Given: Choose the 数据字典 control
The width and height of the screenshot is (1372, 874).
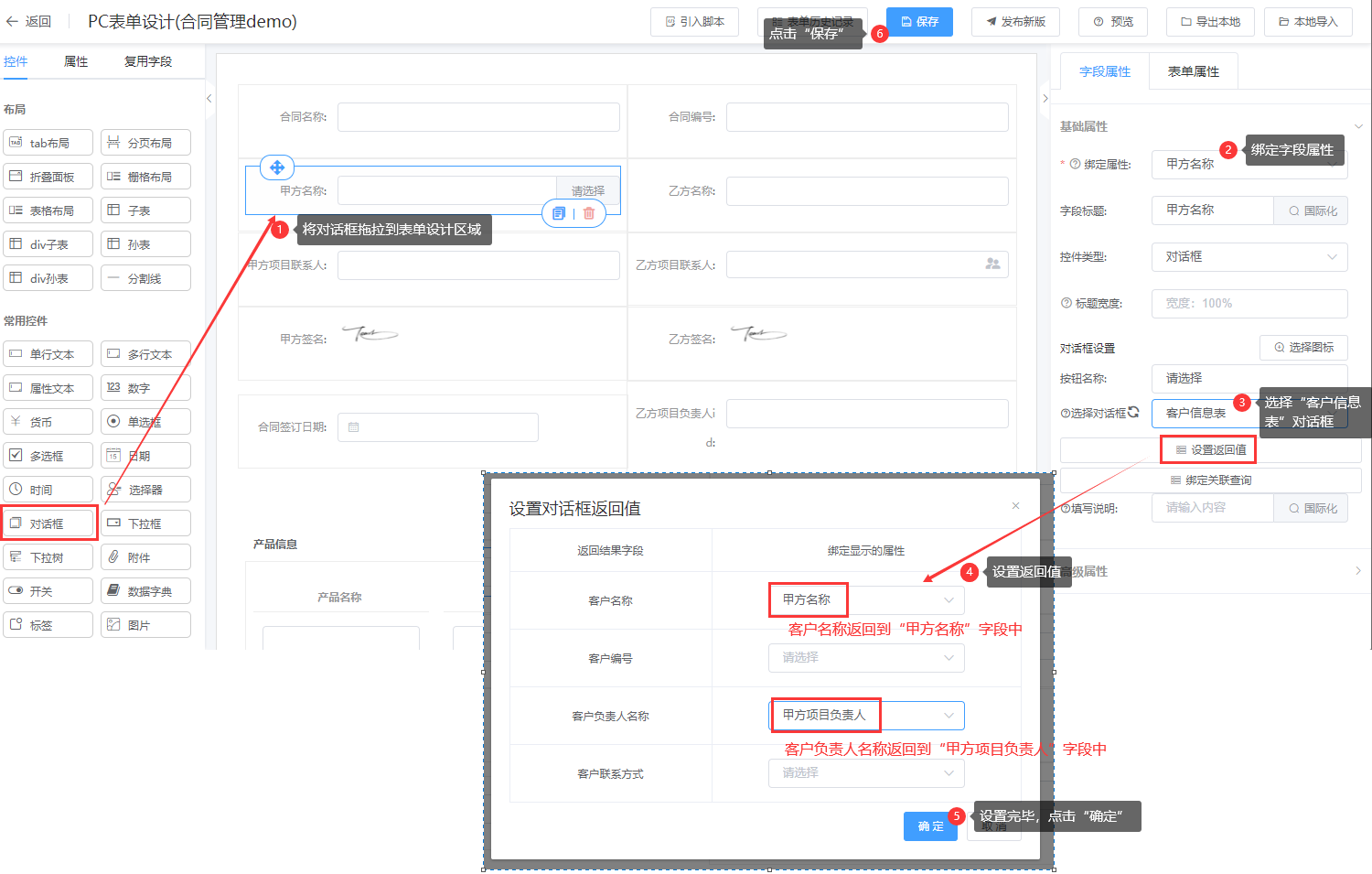Looking at the screenshot, I should [145, 591].
